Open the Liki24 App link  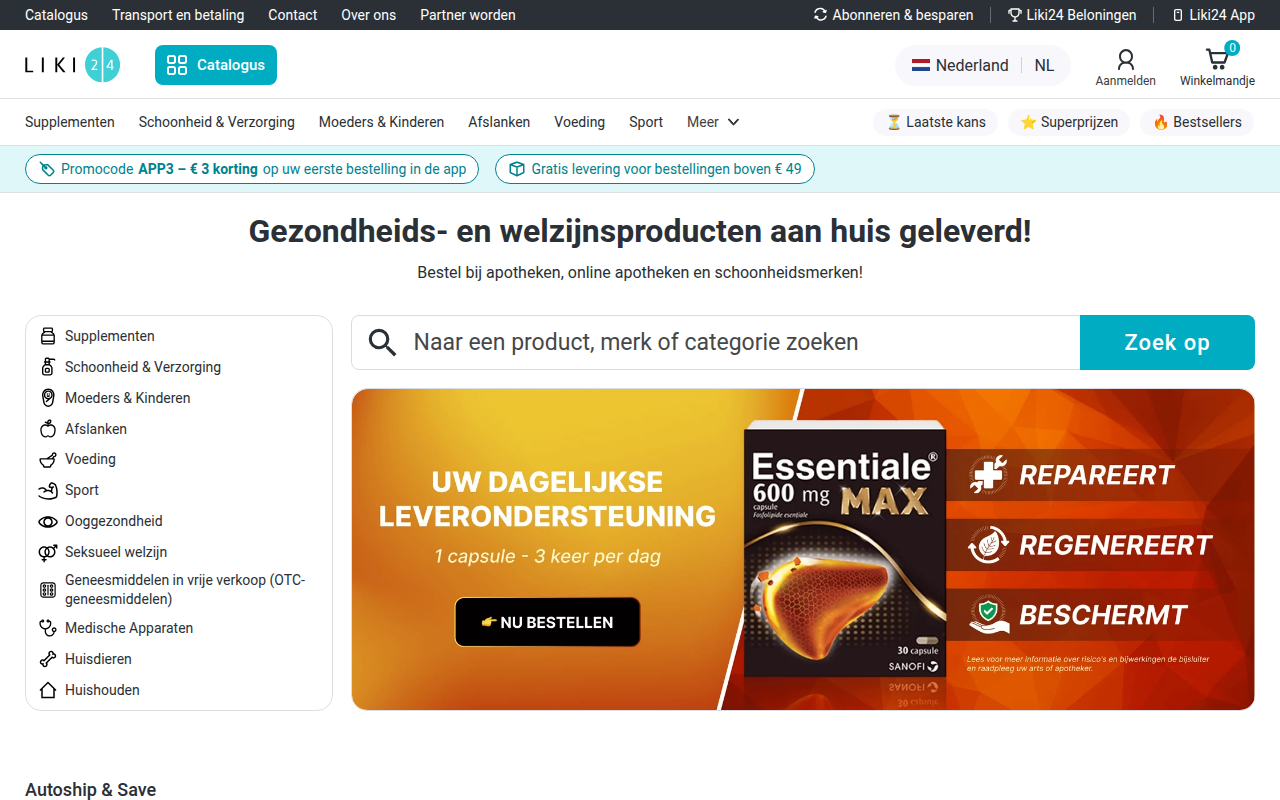coord(1213,15)
